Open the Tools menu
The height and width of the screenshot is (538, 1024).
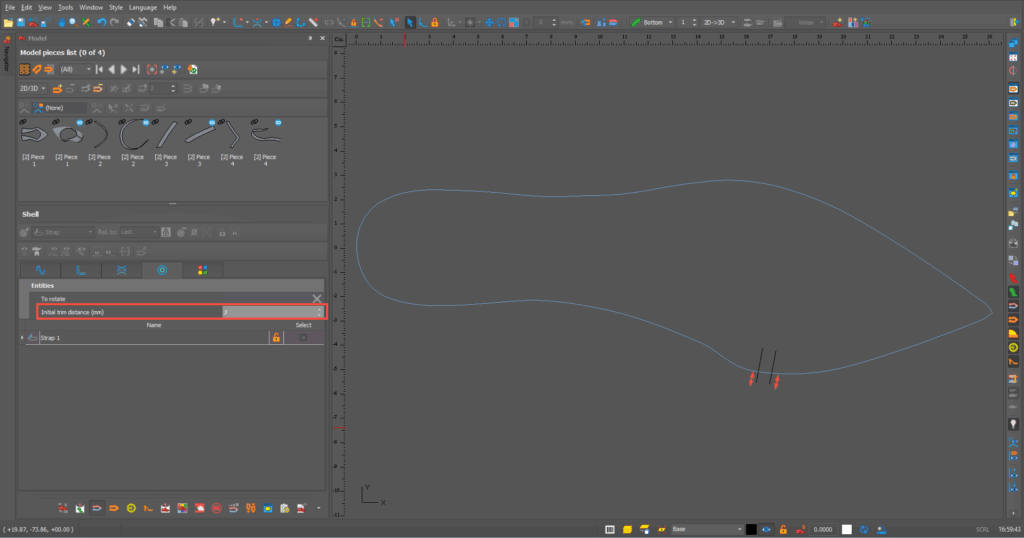coord(65,7)
